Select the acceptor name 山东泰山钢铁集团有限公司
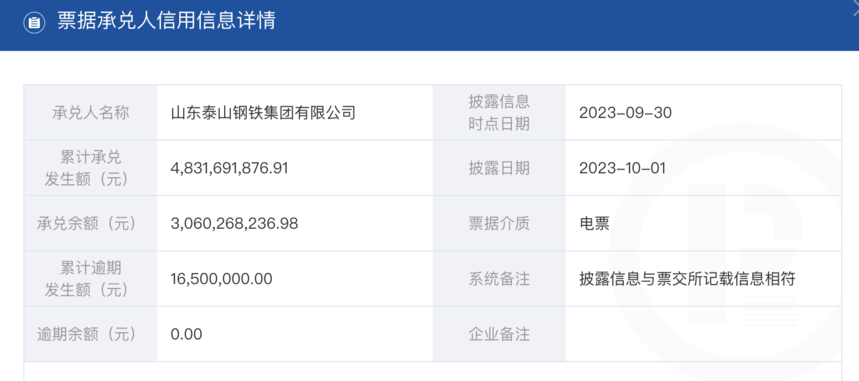This screenshot has width=859, height=381. point(264,113)
